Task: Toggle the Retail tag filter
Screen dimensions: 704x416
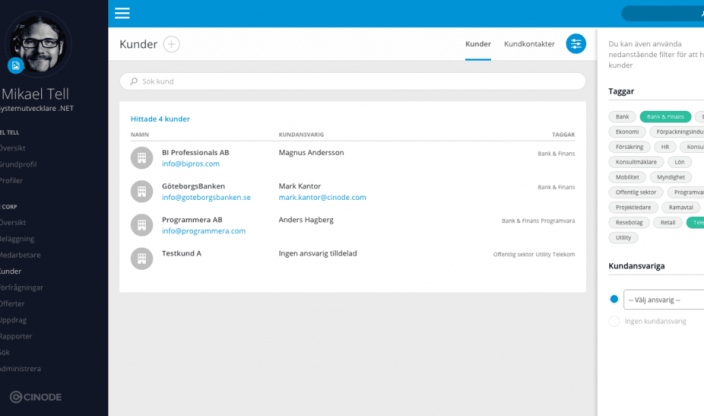Action: click(669, 222)
